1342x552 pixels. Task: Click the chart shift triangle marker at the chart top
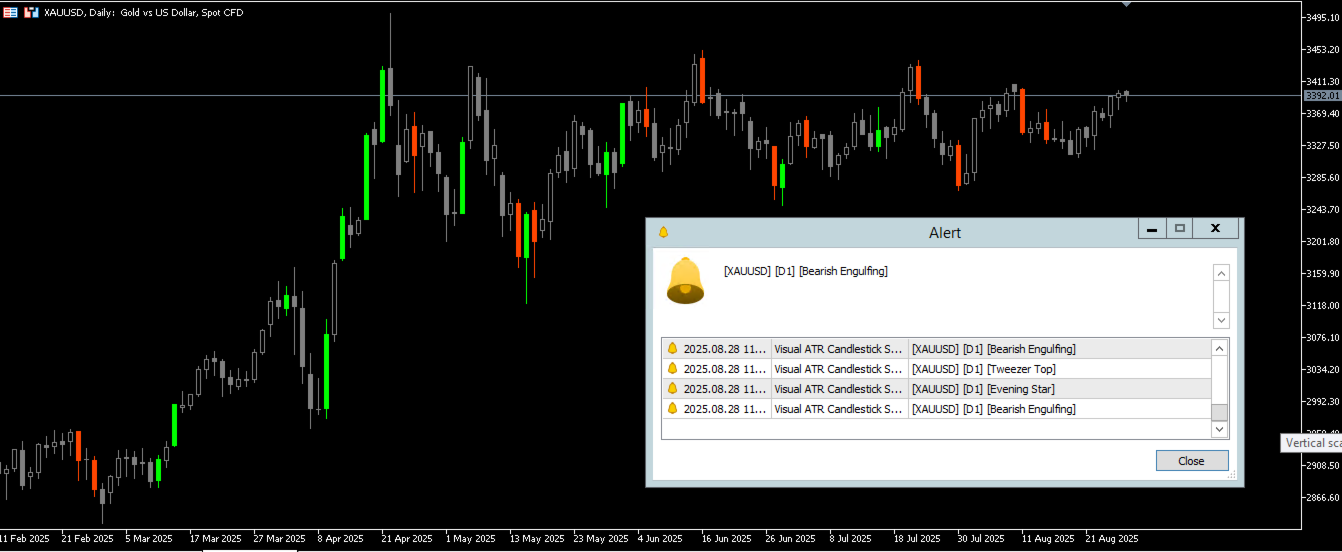click(1127, 3)
